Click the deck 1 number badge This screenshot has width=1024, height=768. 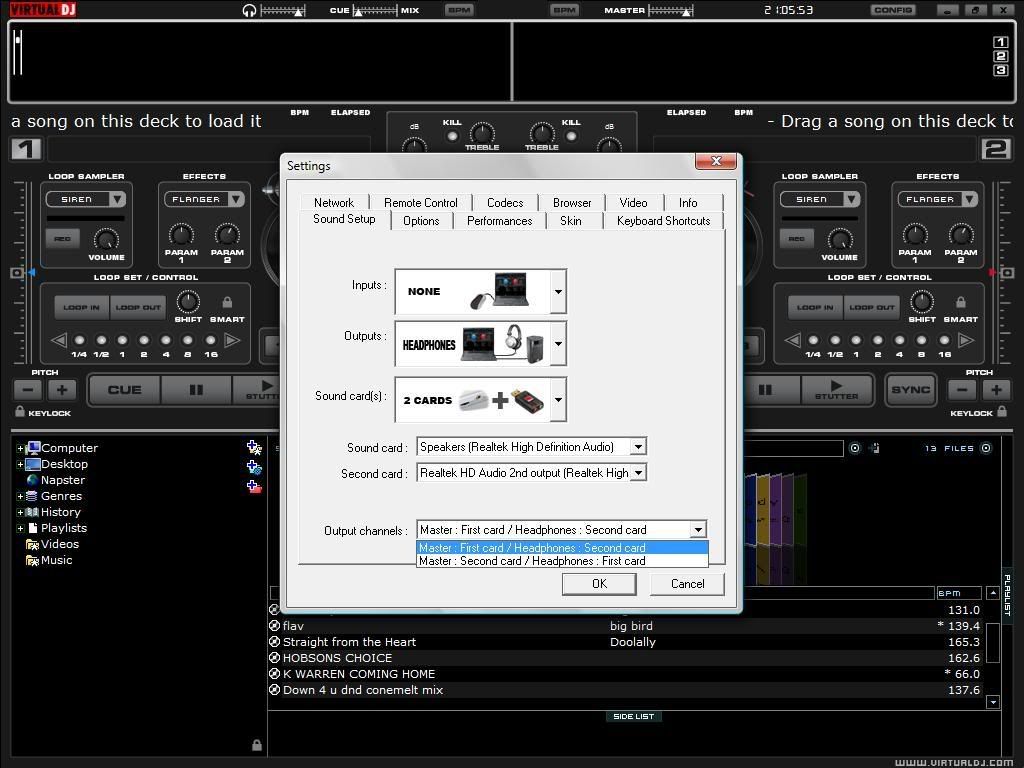tap(25, 149)
